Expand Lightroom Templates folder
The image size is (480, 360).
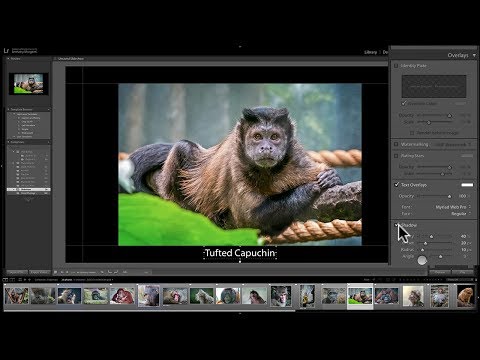(14, 114)
